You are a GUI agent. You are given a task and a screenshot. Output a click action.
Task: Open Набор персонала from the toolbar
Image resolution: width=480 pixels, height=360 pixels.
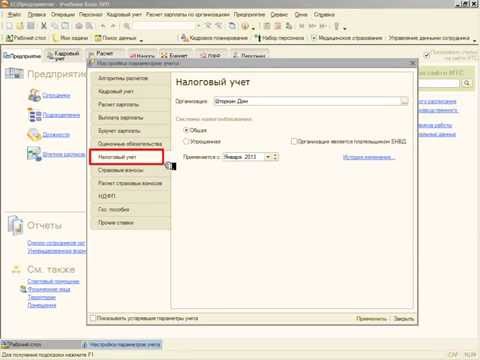click(279, 38)
